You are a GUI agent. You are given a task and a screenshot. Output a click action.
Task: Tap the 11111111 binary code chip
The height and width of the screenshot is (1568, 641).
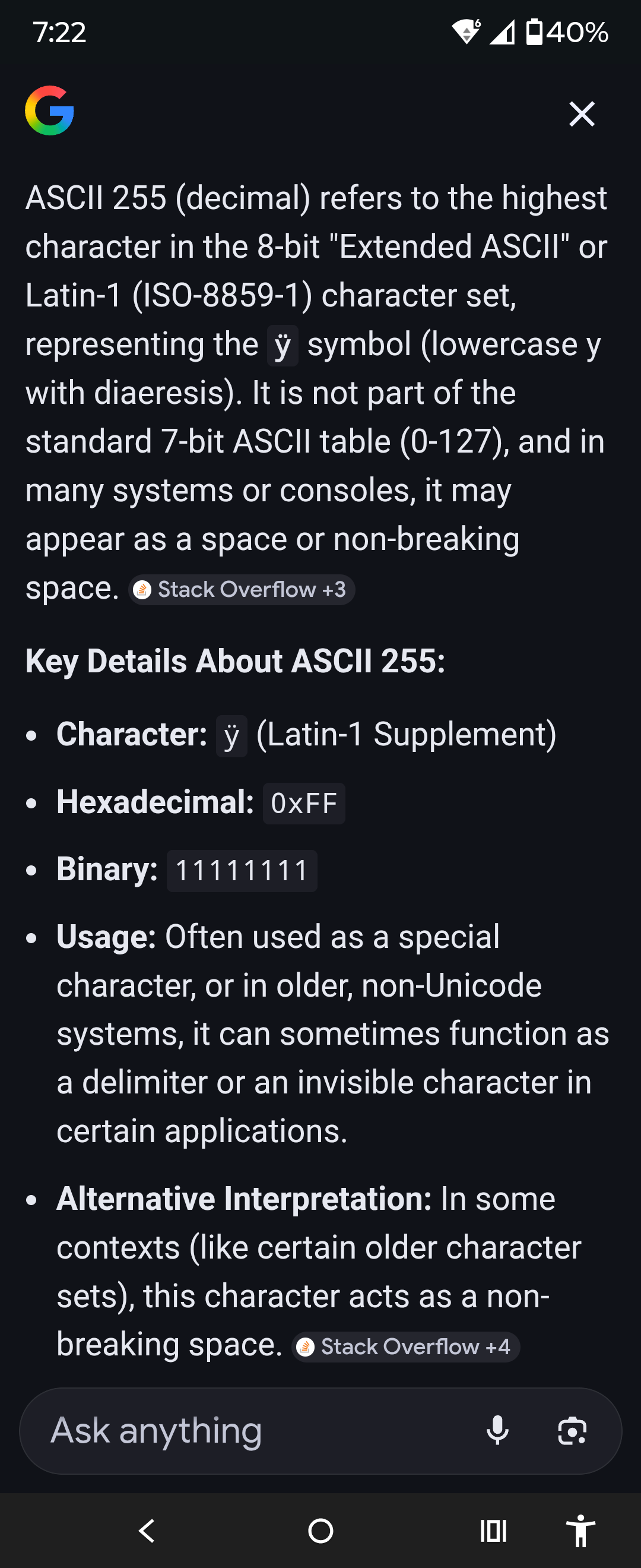pyautogui.click(x=242, y=871)
